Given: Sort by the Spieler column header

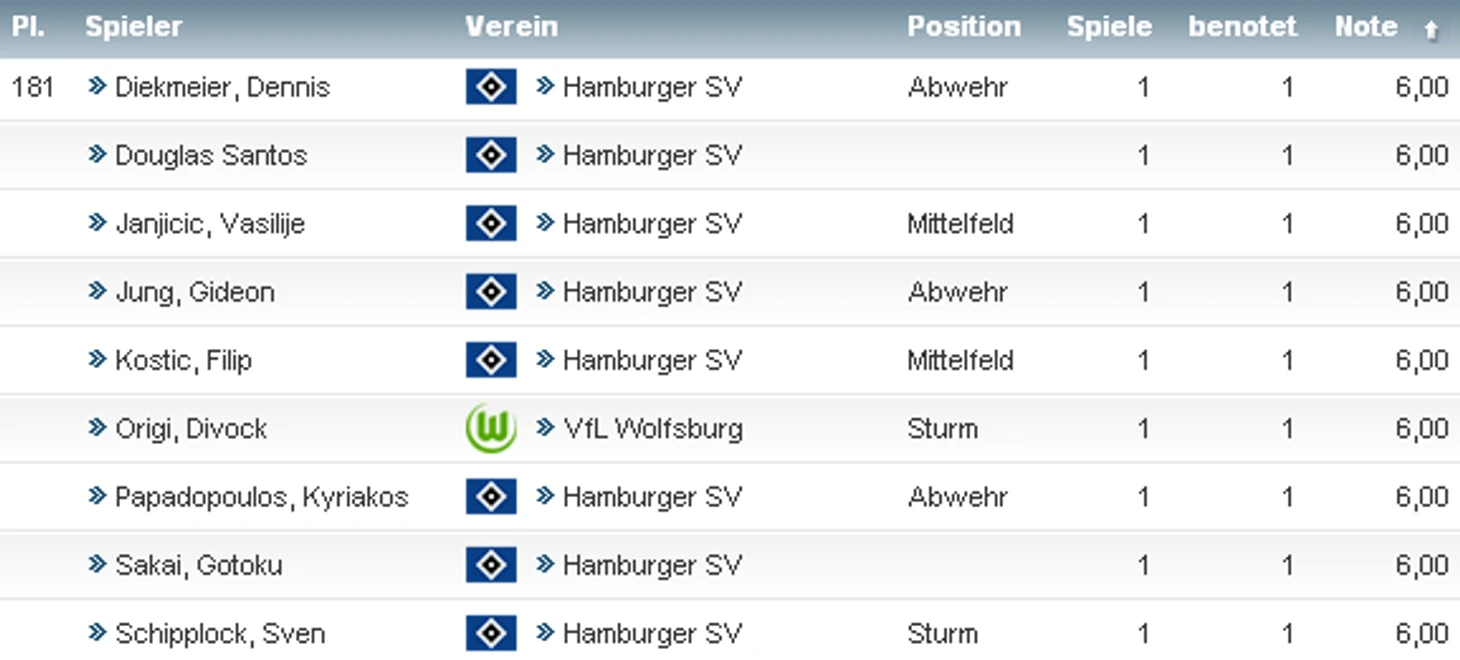Looking at the screenshot, I should point(133,27).
